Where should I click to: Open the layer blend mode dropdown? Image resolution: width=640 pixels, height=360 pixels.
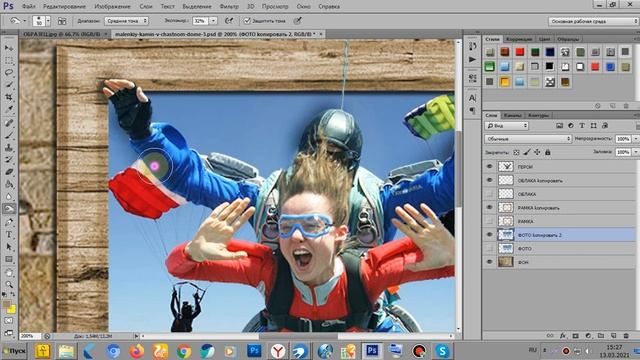coord(528,139)
